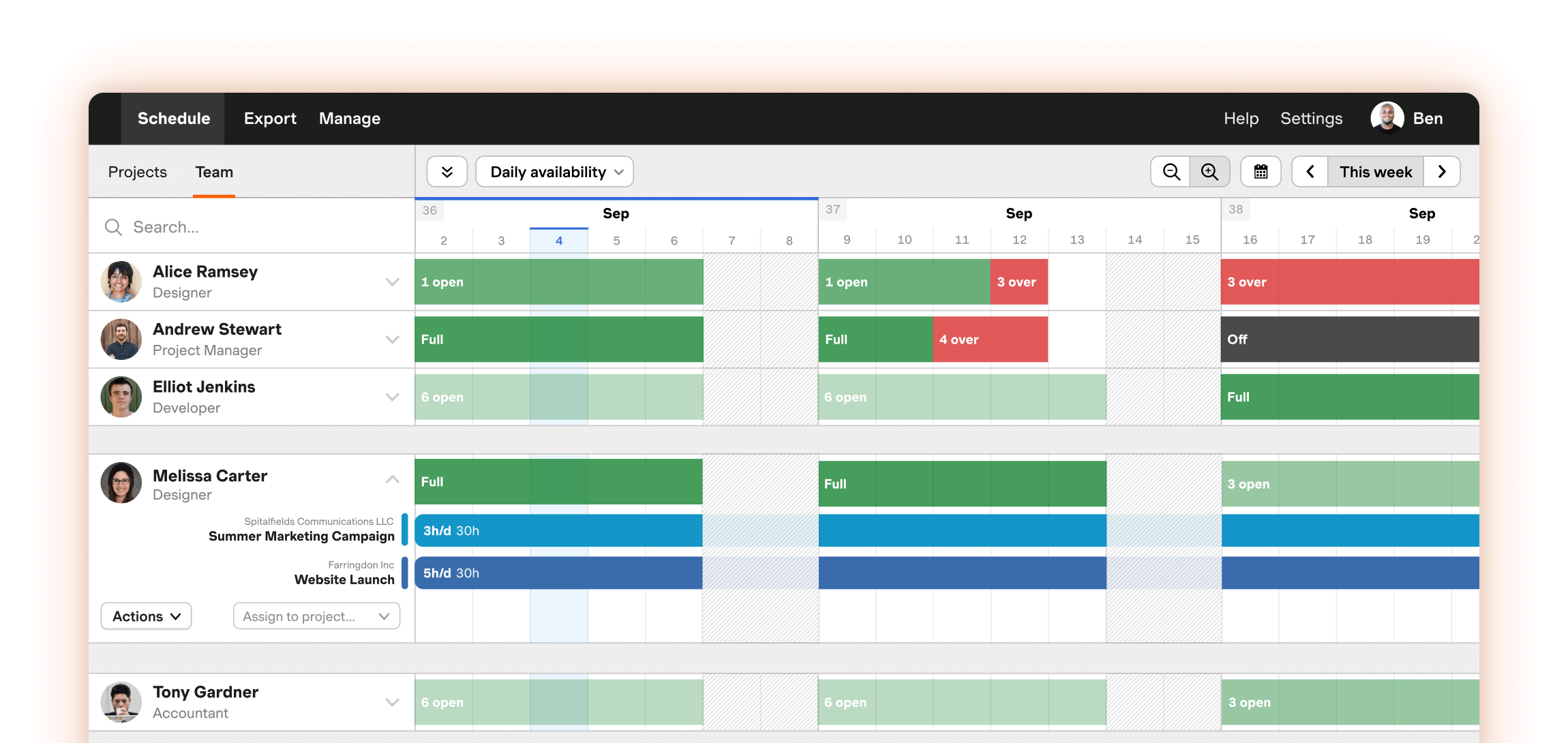Open the Assign to project dropdown
This screenshot has width=1568, height=743.
(x=316, y=616)
